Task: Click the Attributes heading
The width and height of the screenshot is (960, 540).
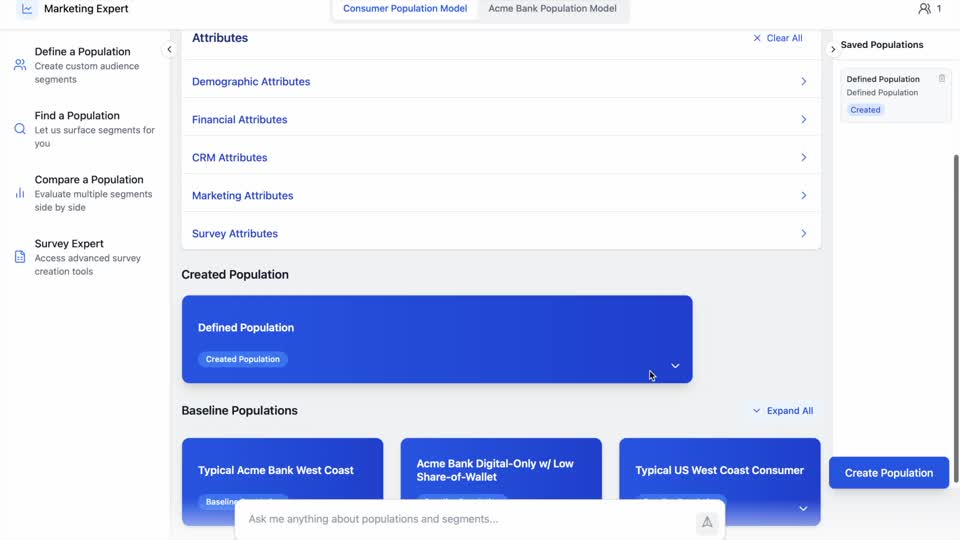Action: [x=220, y=38]
